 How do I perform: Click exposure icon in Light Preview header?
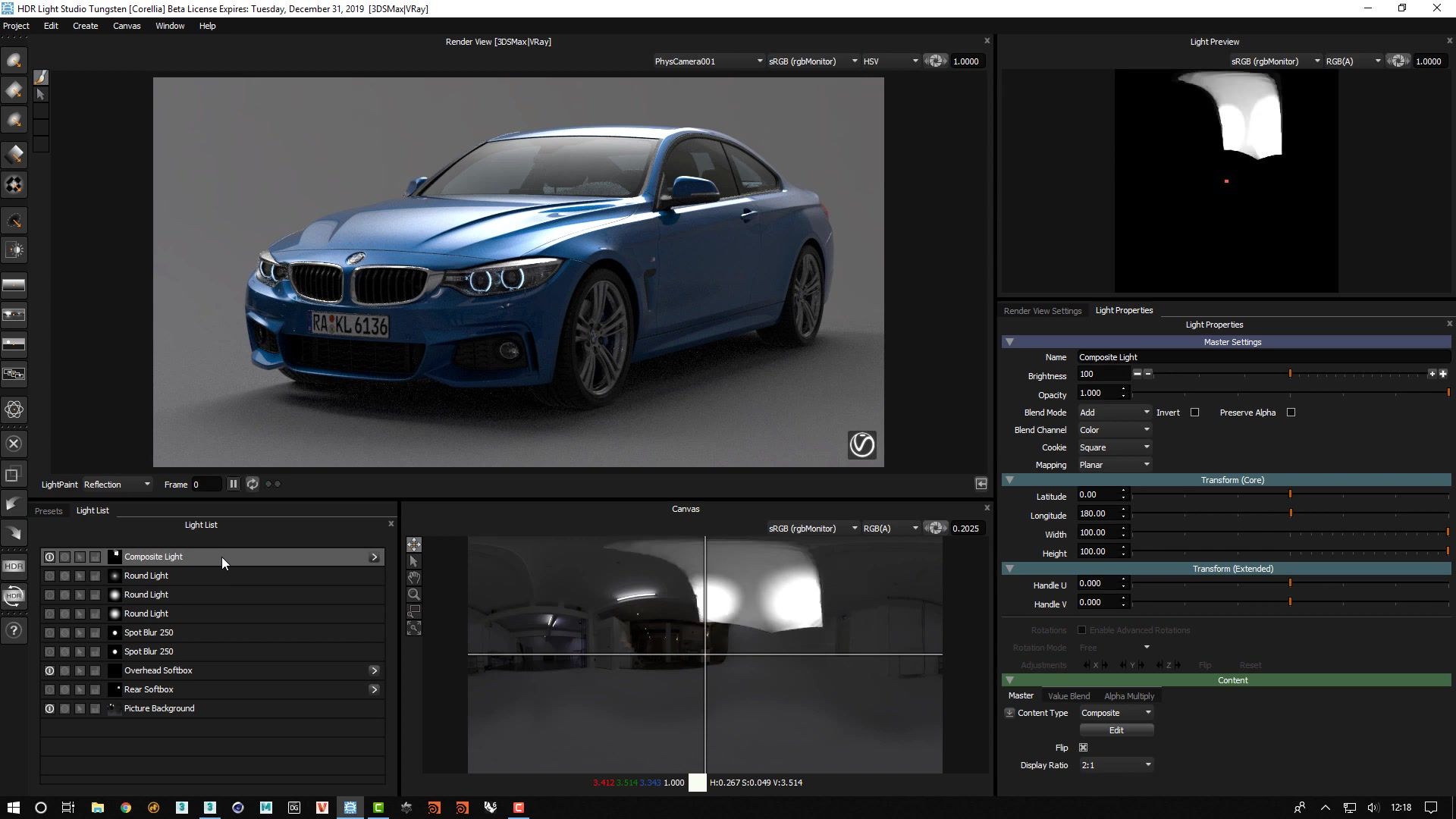coord(1398,61)
